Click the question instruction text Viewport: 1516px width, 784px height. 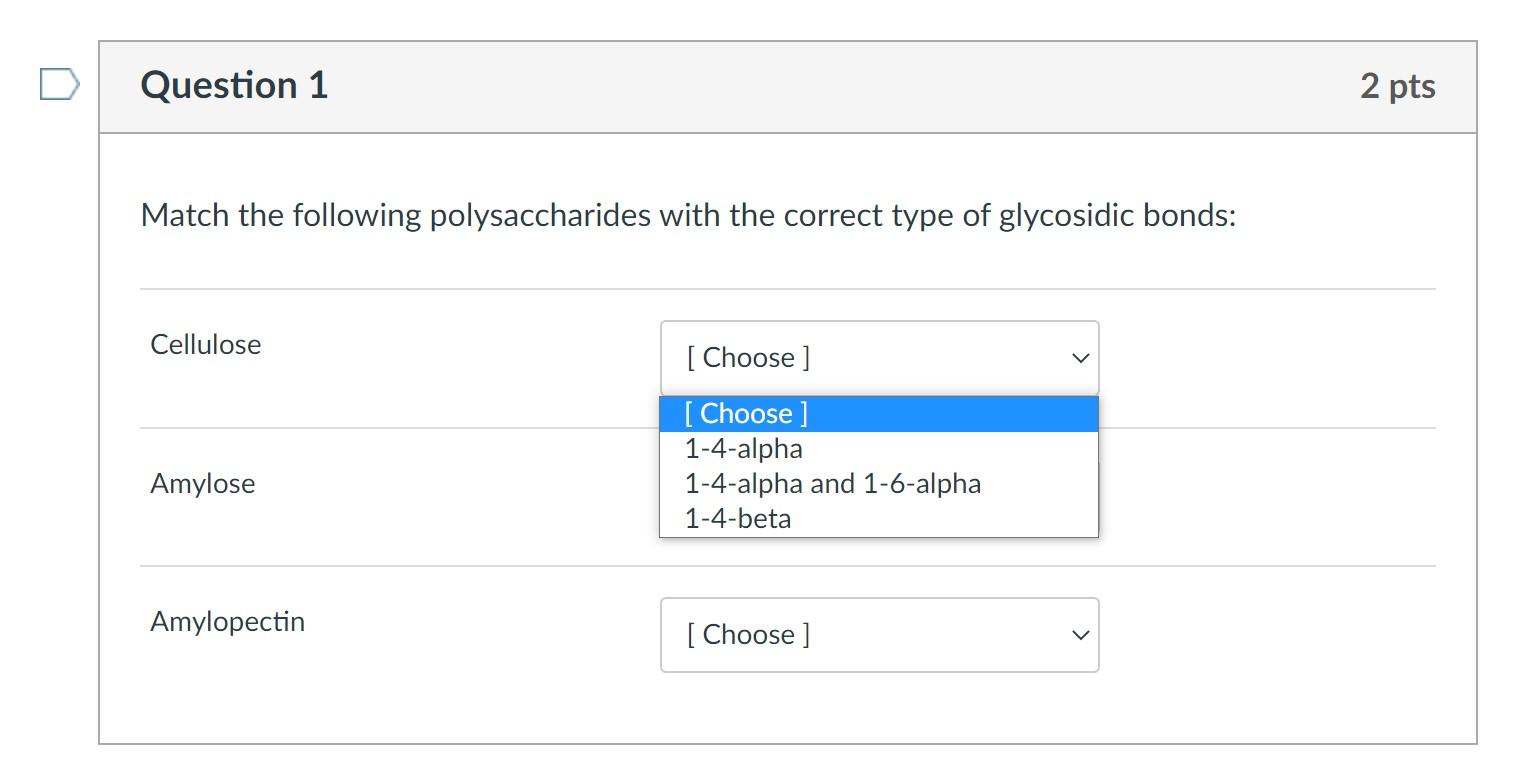pos(688,214)
